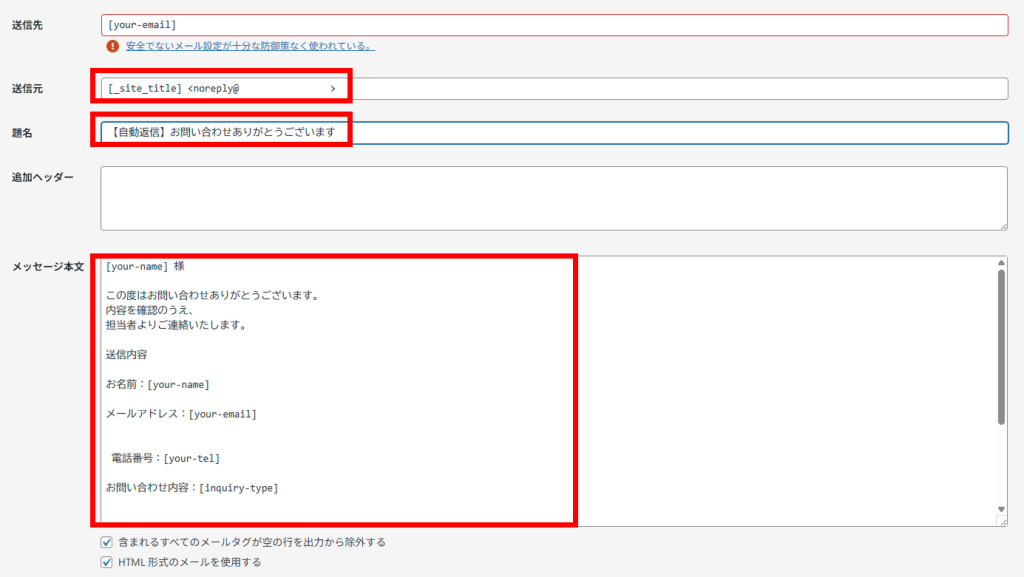Click the 追加ヘッダー textarea resize handle
The image size is (1024, 577).
point(1002,225)
